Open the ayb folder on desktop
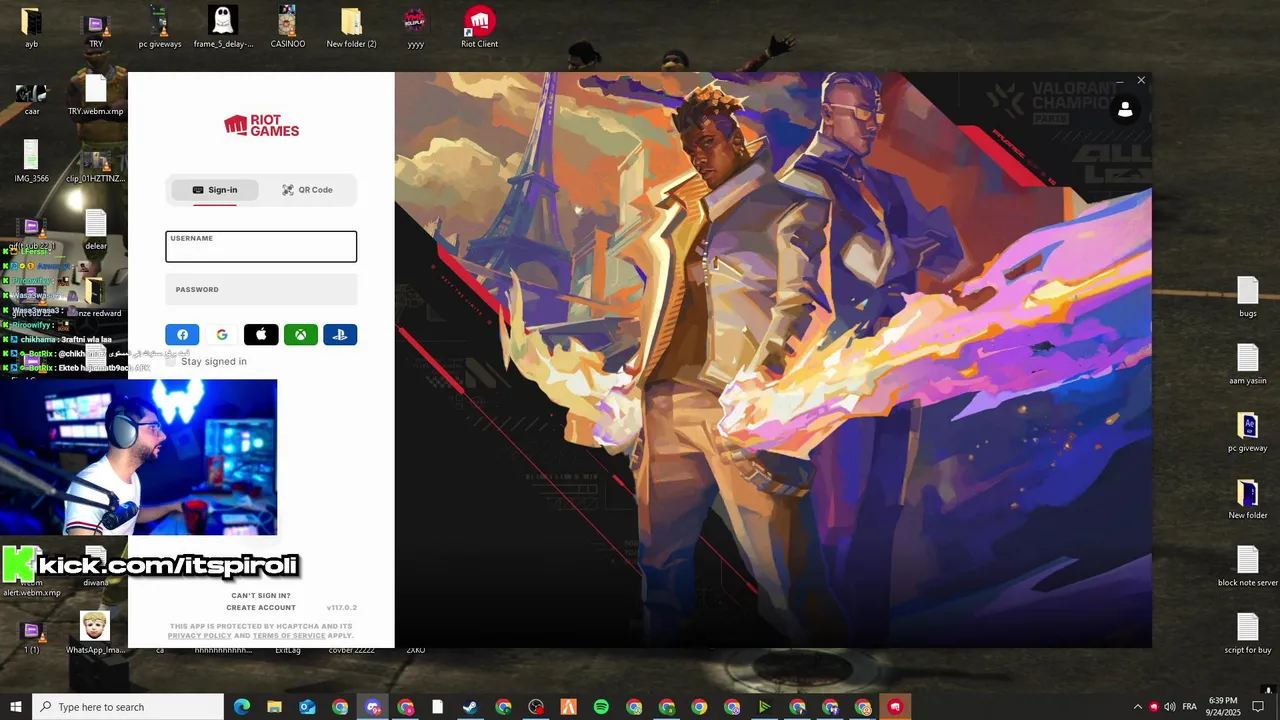1280x720 pixels. 32,27
